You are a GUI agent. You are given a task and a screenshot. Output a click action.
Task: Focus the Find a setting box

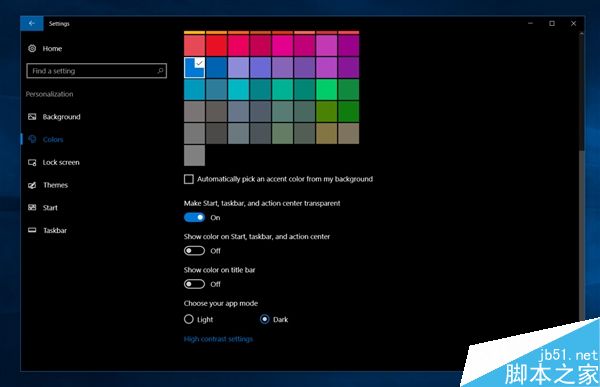pyautogui.click(x=96, y=71)
